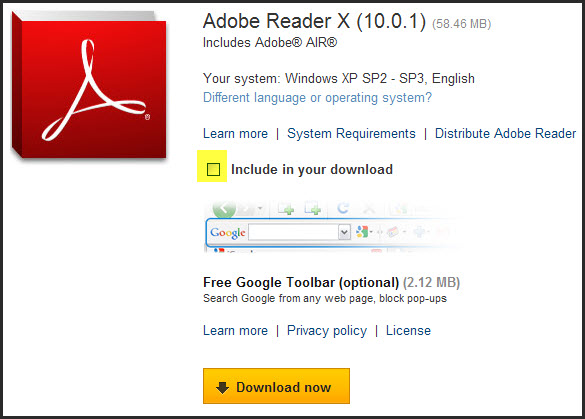Click the first new-tab plus icon in toolbar preview
This screenshot has width=585, height=419.
click(x=287, y=209)
